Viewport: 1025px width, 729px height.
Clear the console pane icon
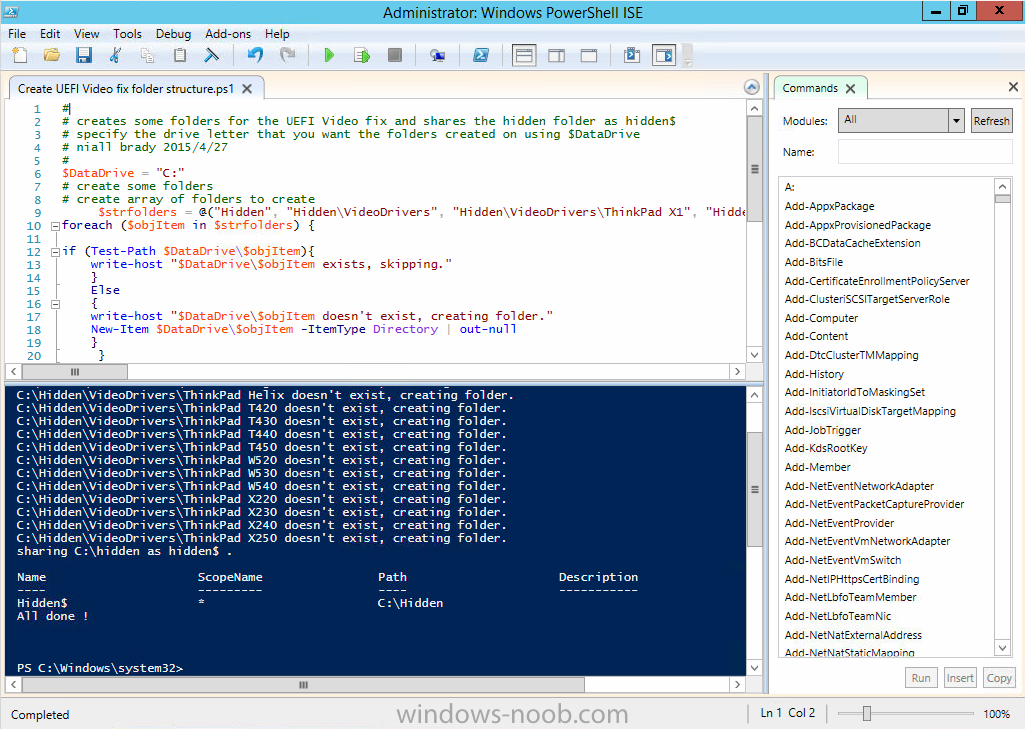[x=211, y=56]
